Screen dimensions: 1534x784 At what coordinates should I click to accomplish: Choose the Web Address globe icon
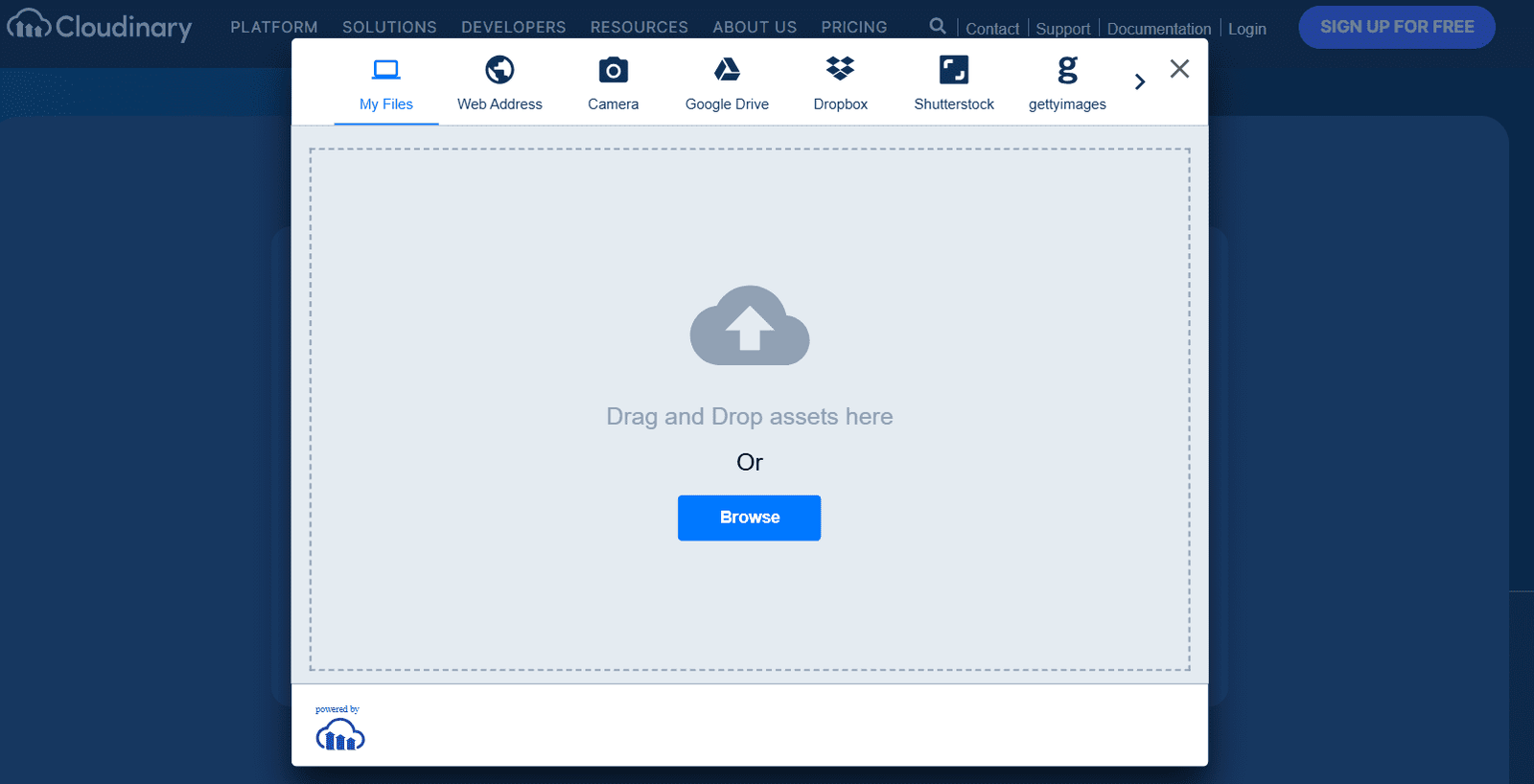pyautogui.click(x=500, y=70)
